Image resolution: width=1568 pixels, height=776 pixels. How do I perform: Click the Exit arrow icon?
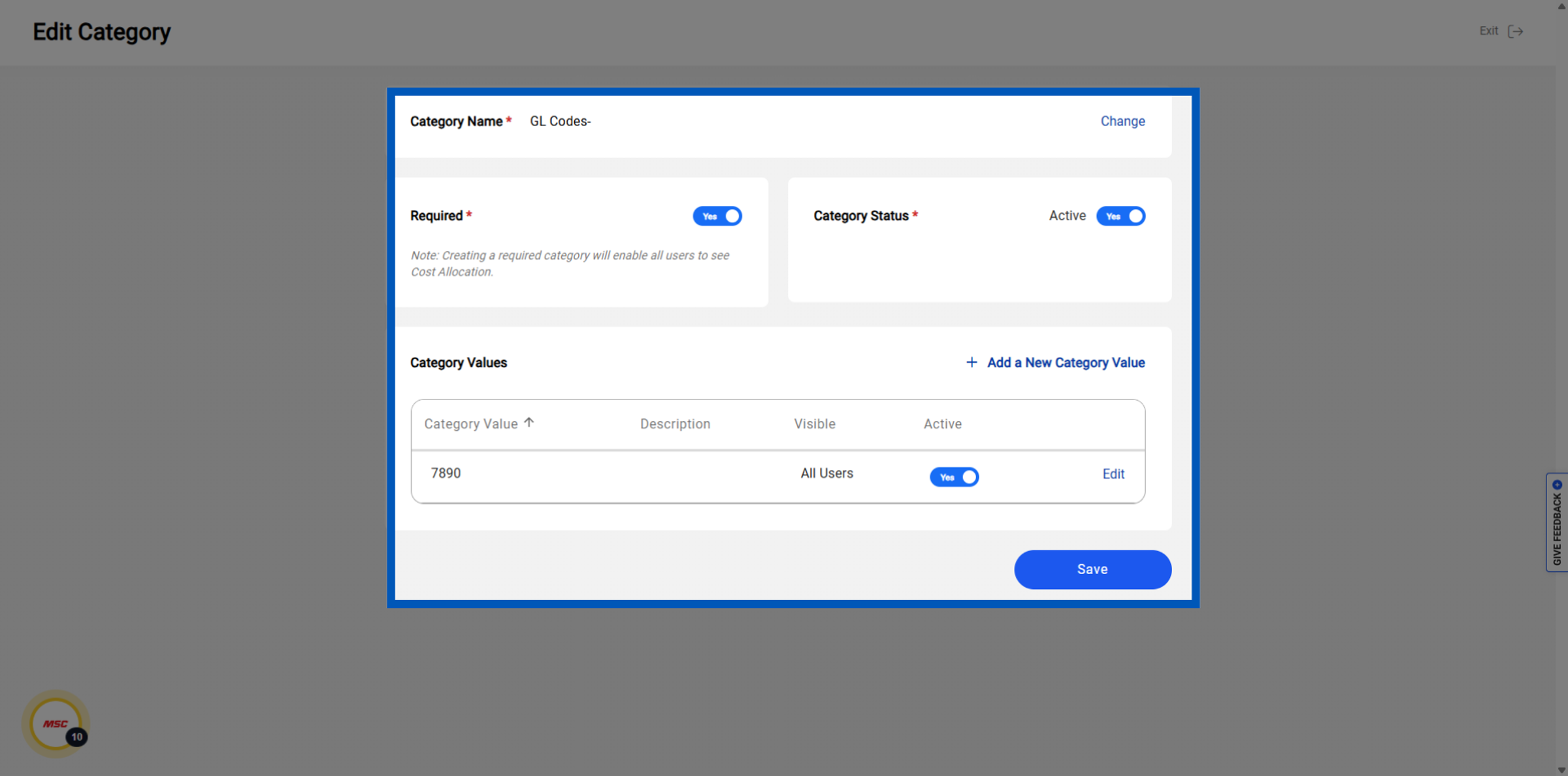1516,31
